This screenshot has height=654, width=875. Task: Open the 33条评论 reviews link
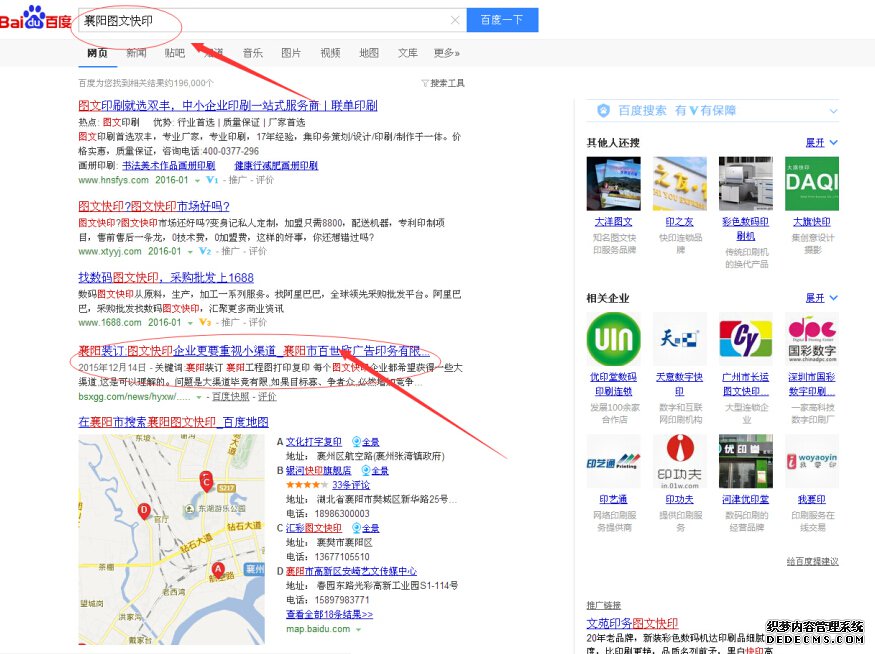tap(351, 485)
